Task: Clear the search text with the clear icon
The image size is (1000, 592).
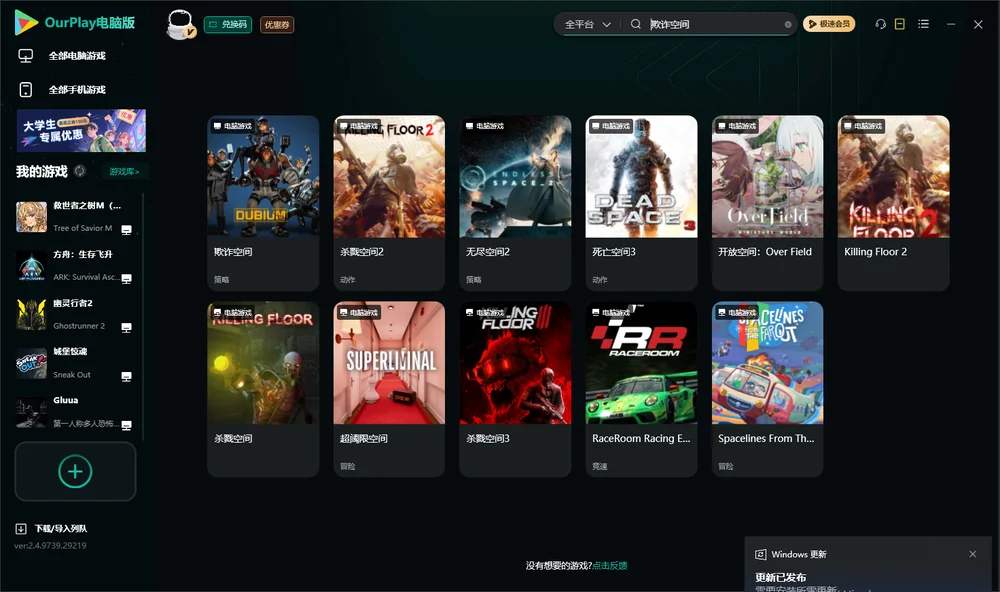Action: pos(788,24)
